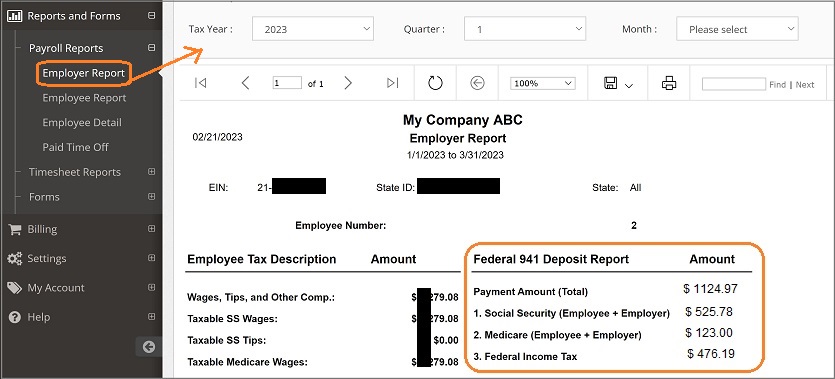Open the Quarter dropdown
Viewport: 835px width, 379px height.
525,29
